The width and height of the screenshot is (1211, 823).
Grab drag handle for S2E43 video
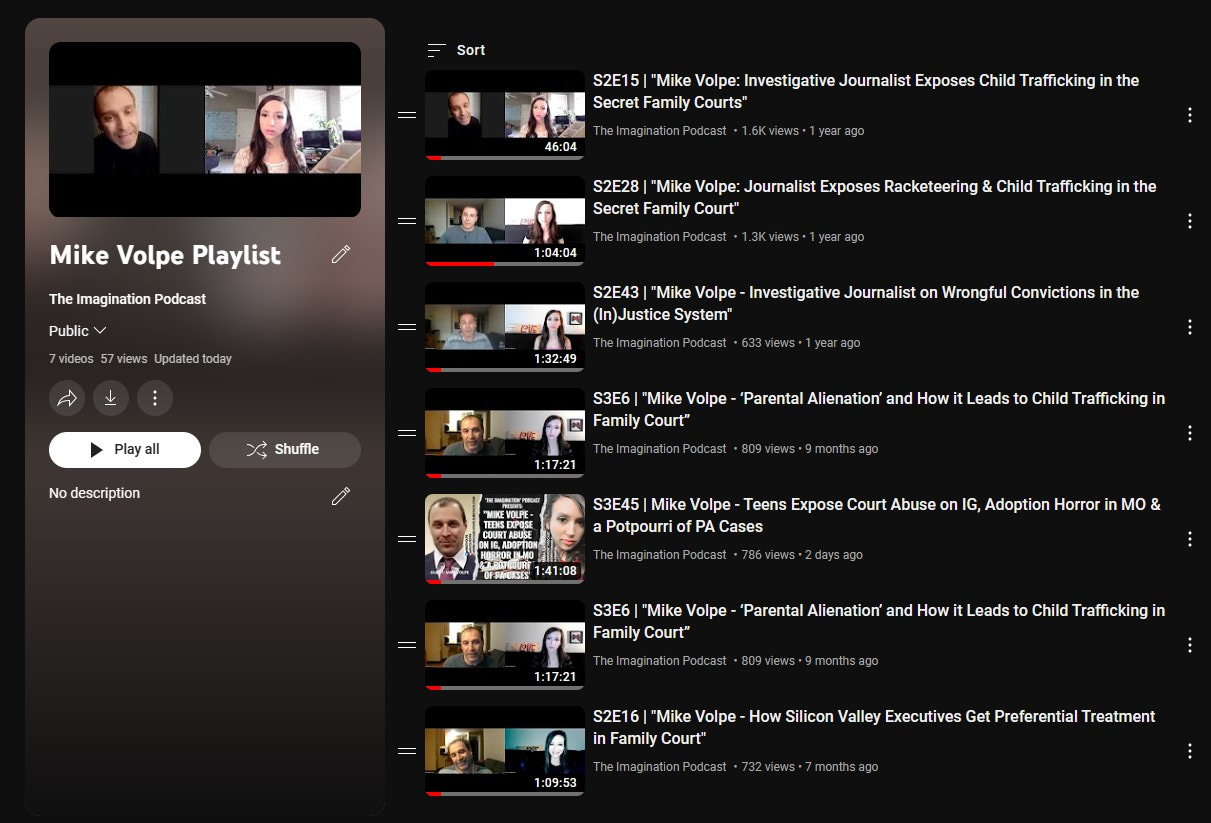(407, 327)
